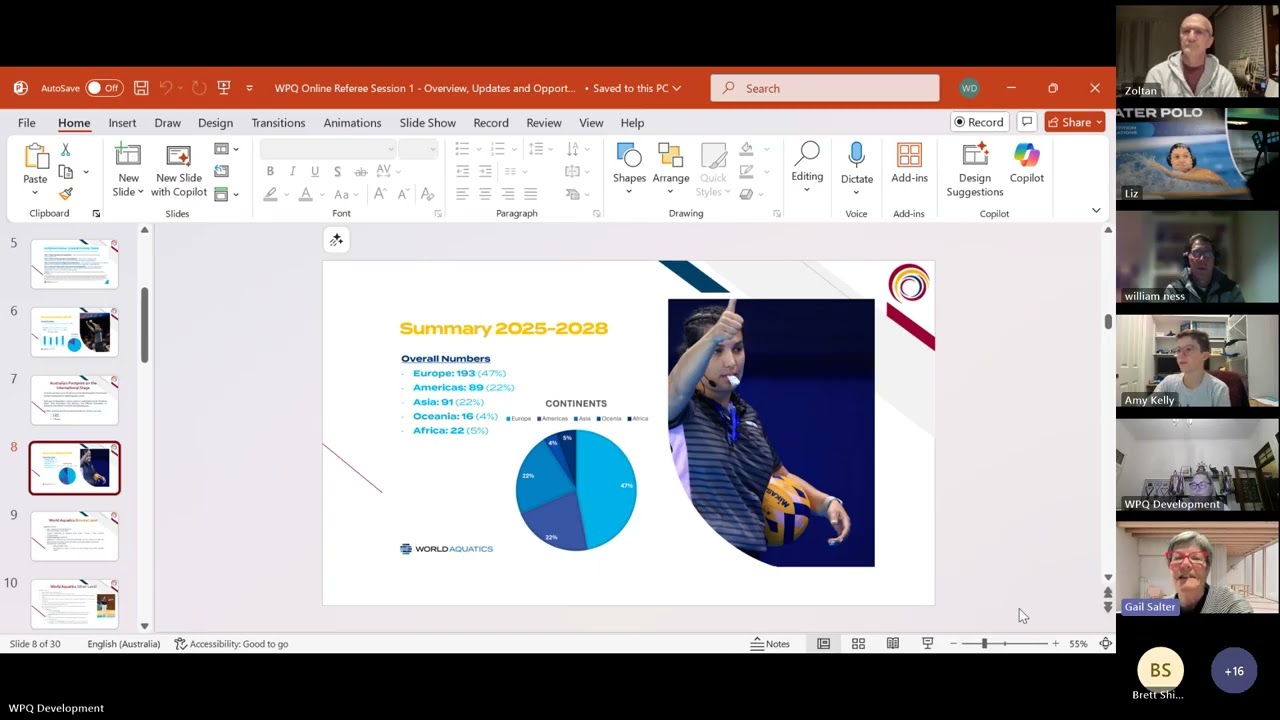The height and width of the screenshot is (720, 1280).
Task: Expand the Paste options arrow
Action: (35, 193)
